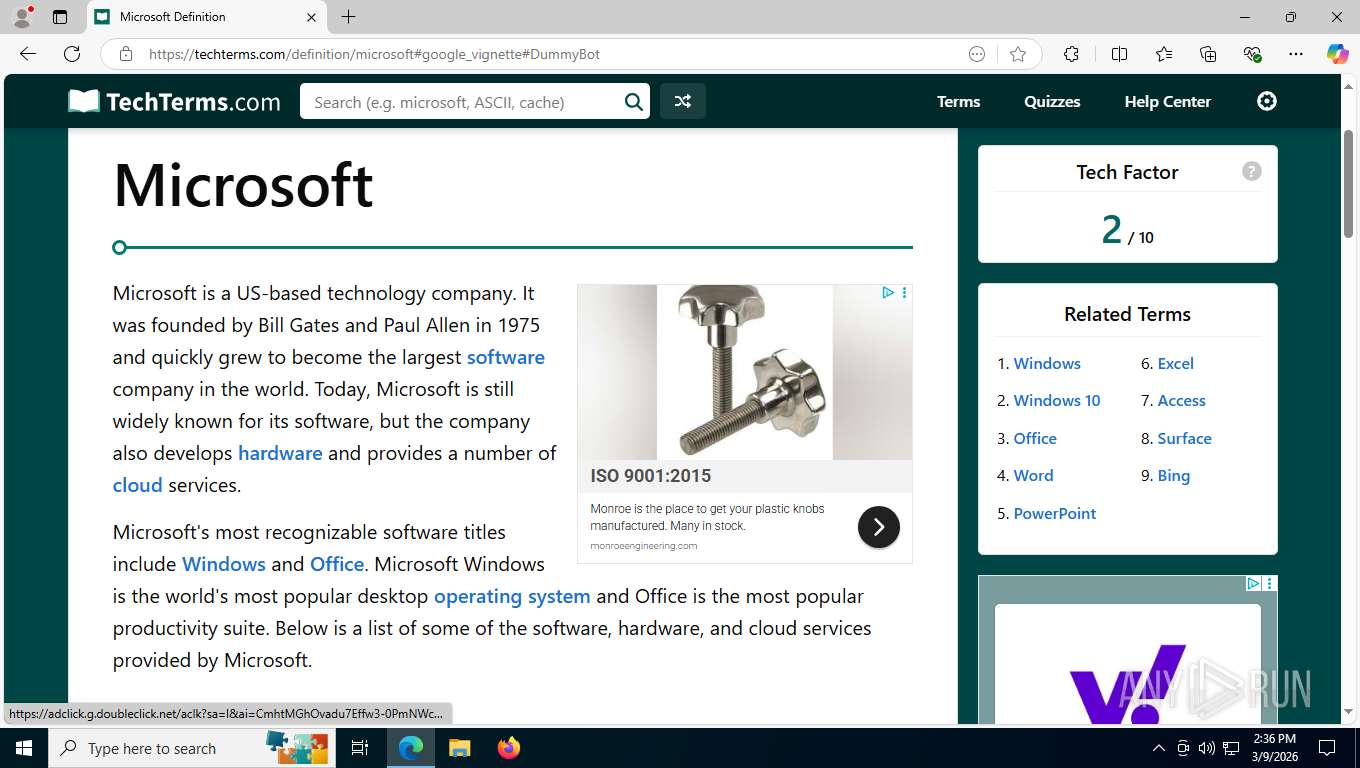Click the ISO 9001:2015 ad headline
The height and width of the screenshot is (768, 1360).
pos(651,476)
